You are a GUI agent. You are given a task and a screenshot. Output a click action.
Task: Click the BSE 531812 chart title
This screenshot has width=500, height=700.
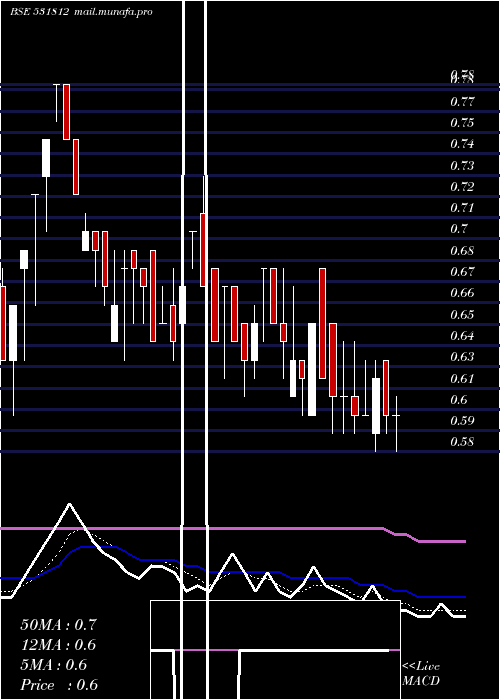tap(39, 12)
